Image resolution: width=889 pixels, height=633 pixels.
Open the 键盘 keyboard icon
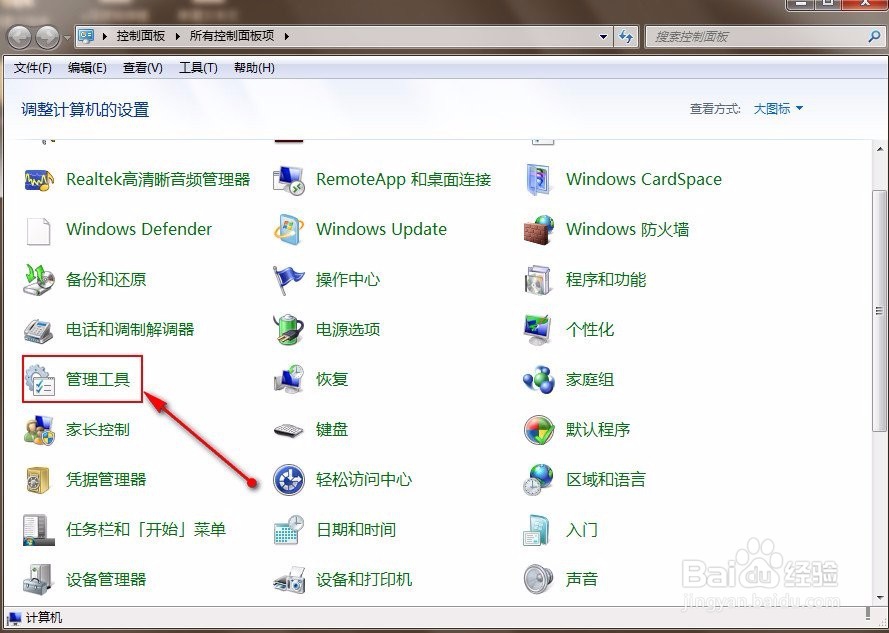coord(289,431)
